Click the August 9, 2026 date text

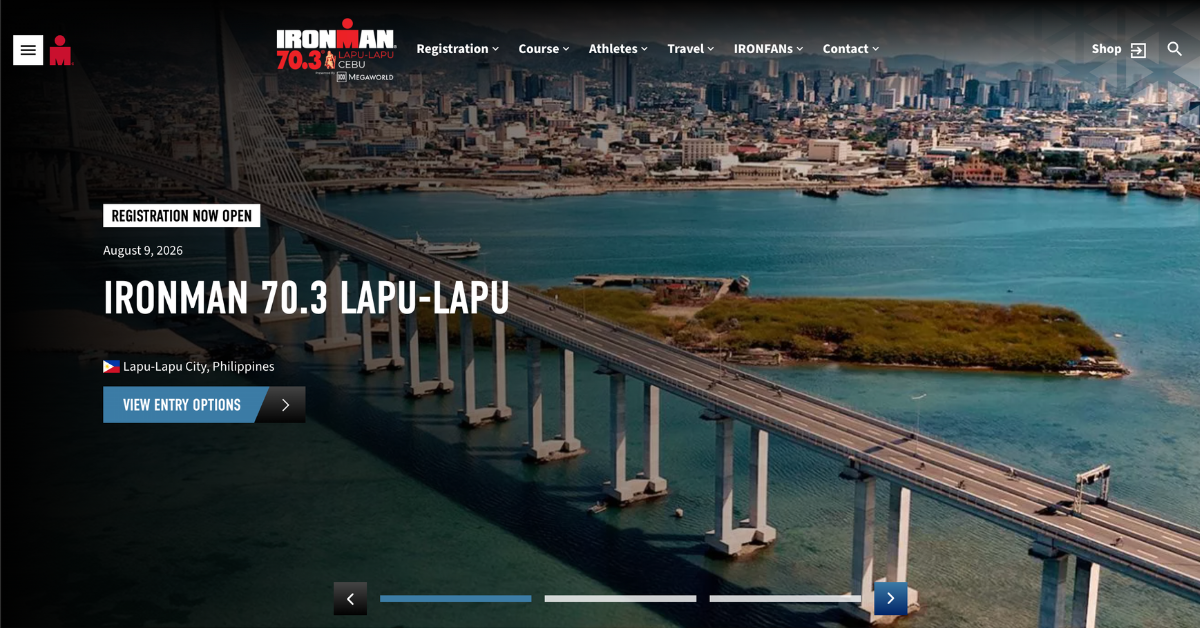143,251
